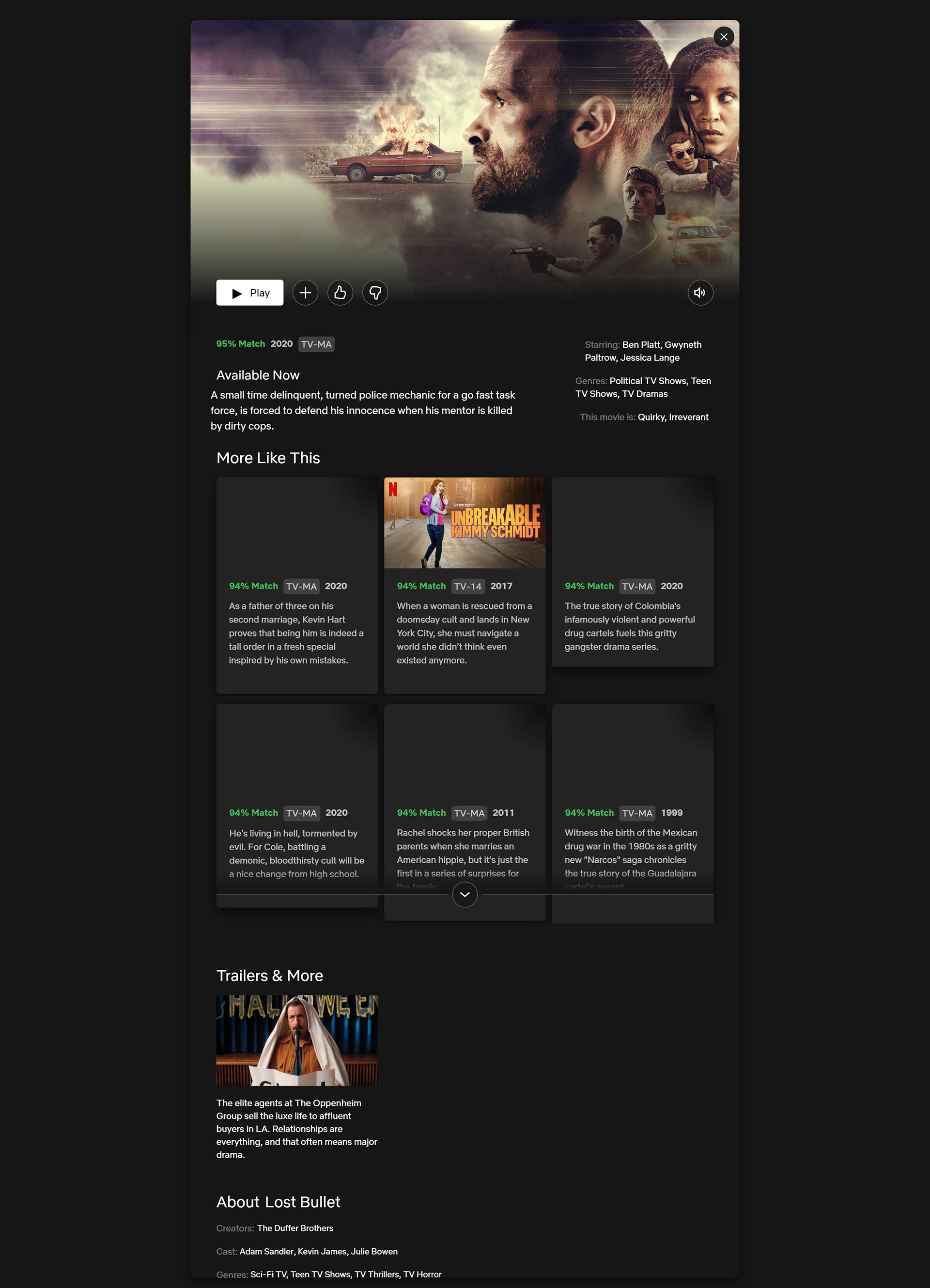The image size is (930, 1288).
Task: Add title to My List plus icon
Action: pyautogui.click(x=305, y=293)
